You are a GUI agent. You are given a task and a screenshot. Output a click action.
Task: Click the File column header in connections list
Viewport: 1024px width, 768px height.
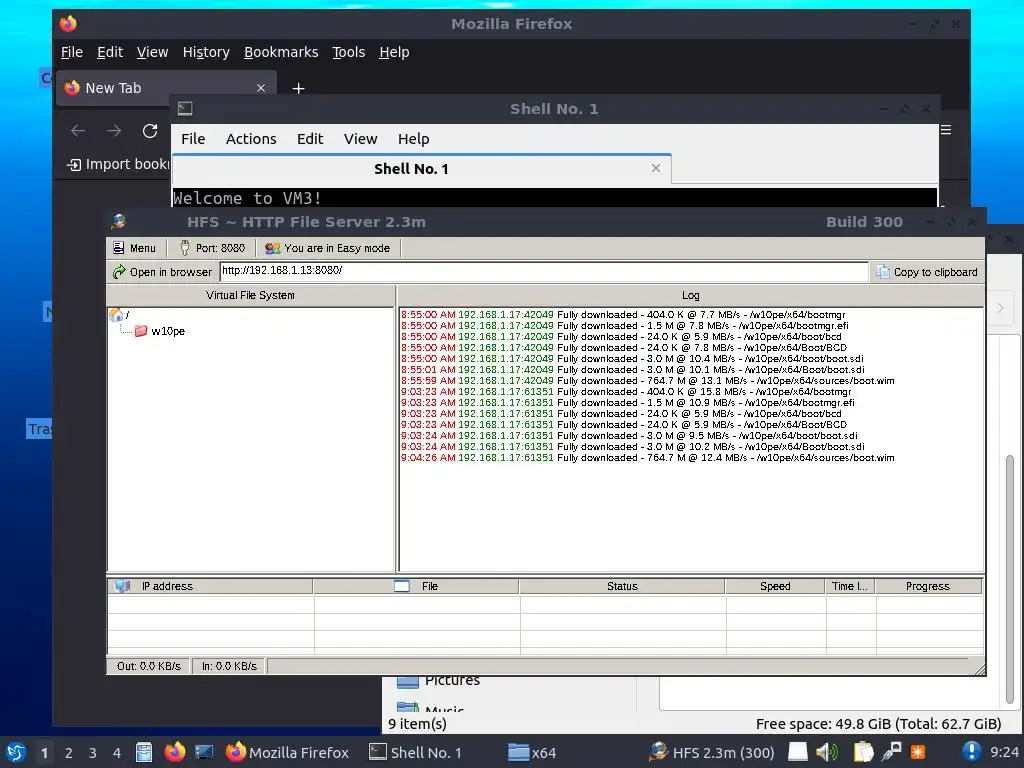point(416,586)
